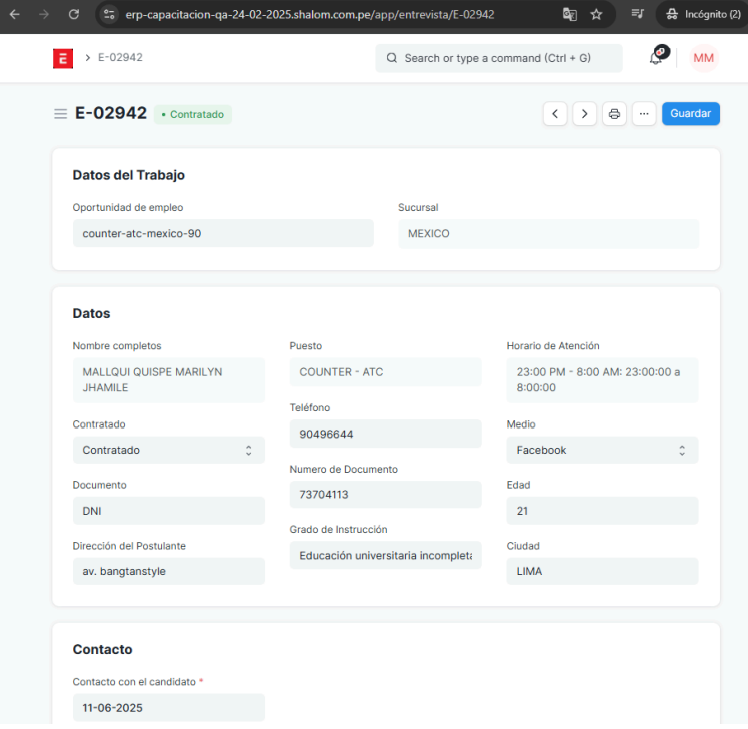Open the Medio dropdown showing Facebook
748x729 pixels.
pyautogui.click(x=602, y=450)
